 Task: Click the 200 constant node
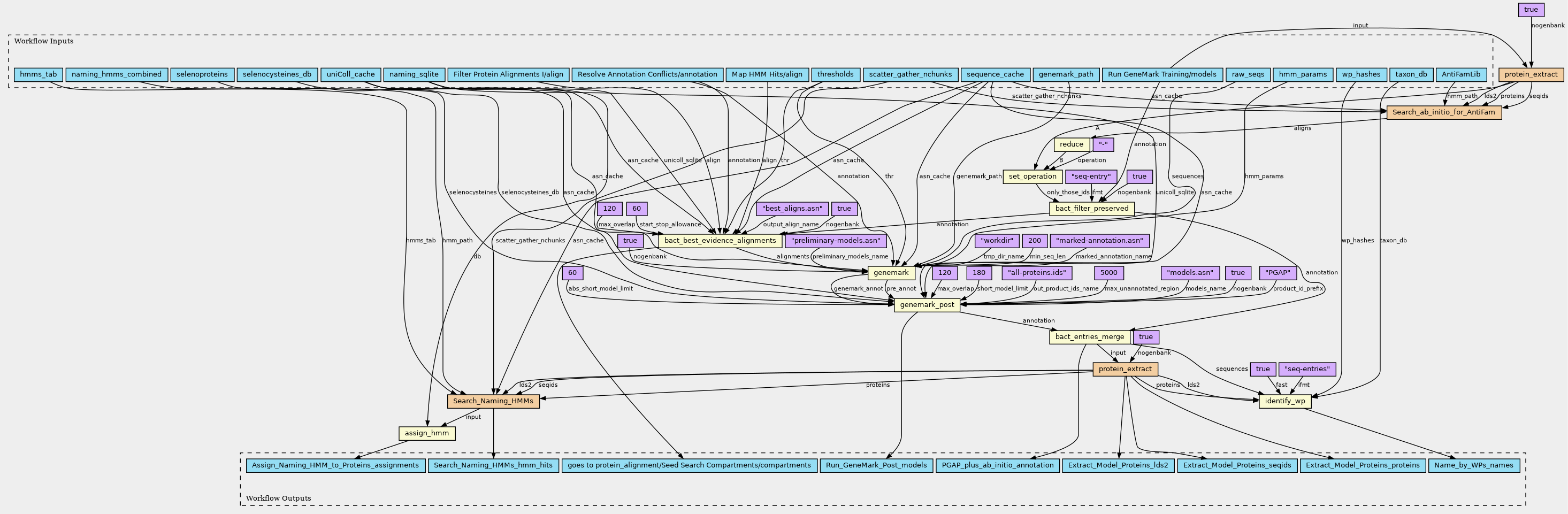pyautogui.click(x=1035, y=241)
